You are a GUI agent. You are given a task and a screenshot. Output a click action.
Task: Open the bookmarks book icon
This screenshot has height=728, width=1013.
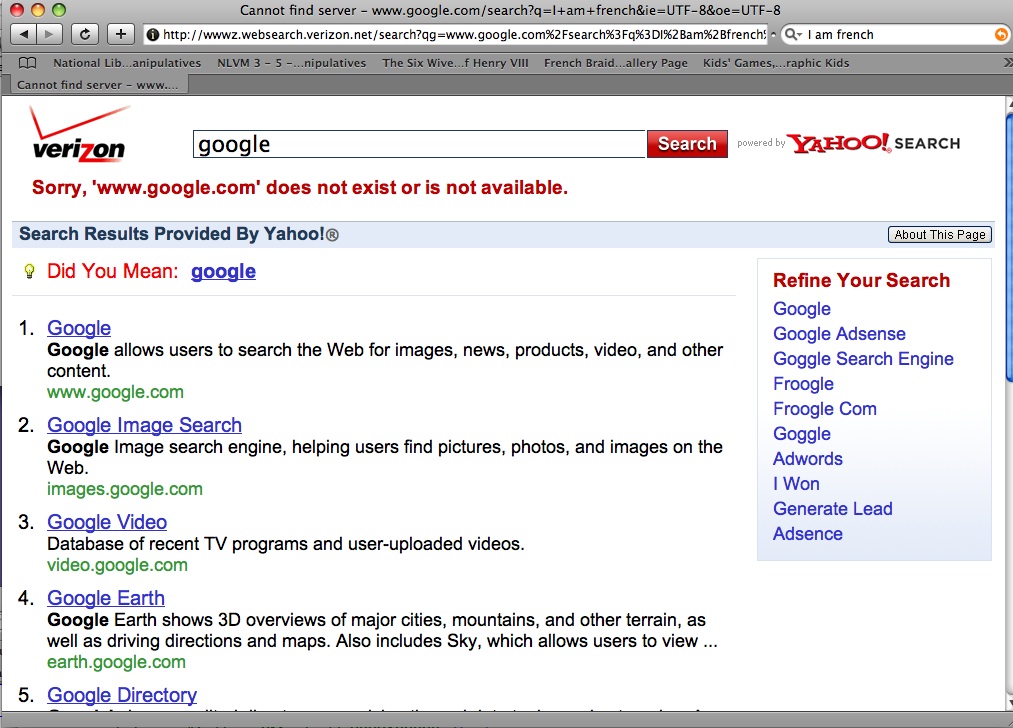coord(27,63)
